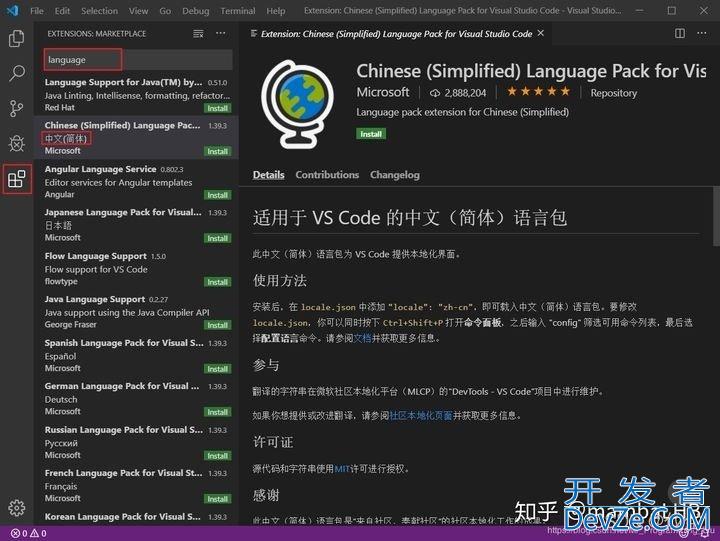Open the Debug view bug icon
The image size is (720, 541).
coord(17,143)
